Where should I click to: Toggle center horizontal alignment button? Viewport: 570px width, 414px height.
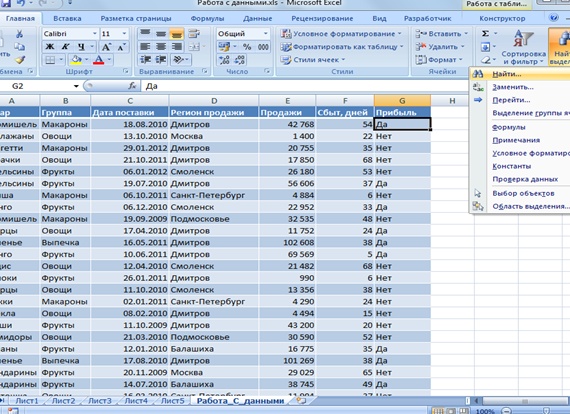tap(160, 47)
